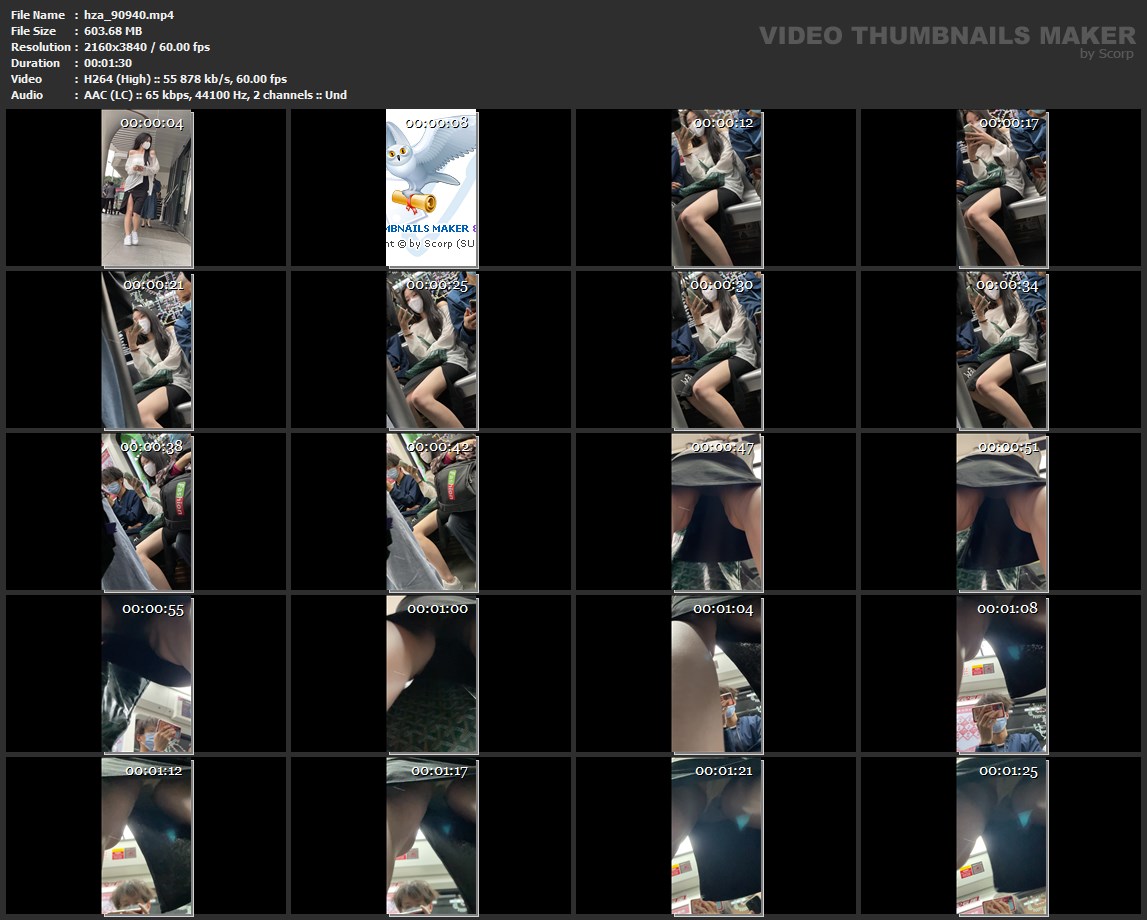This screenshot has height=920, width=1147.
Task: Choose the thumbnail stamped 00:00:25
Action: tap(432, 350)
